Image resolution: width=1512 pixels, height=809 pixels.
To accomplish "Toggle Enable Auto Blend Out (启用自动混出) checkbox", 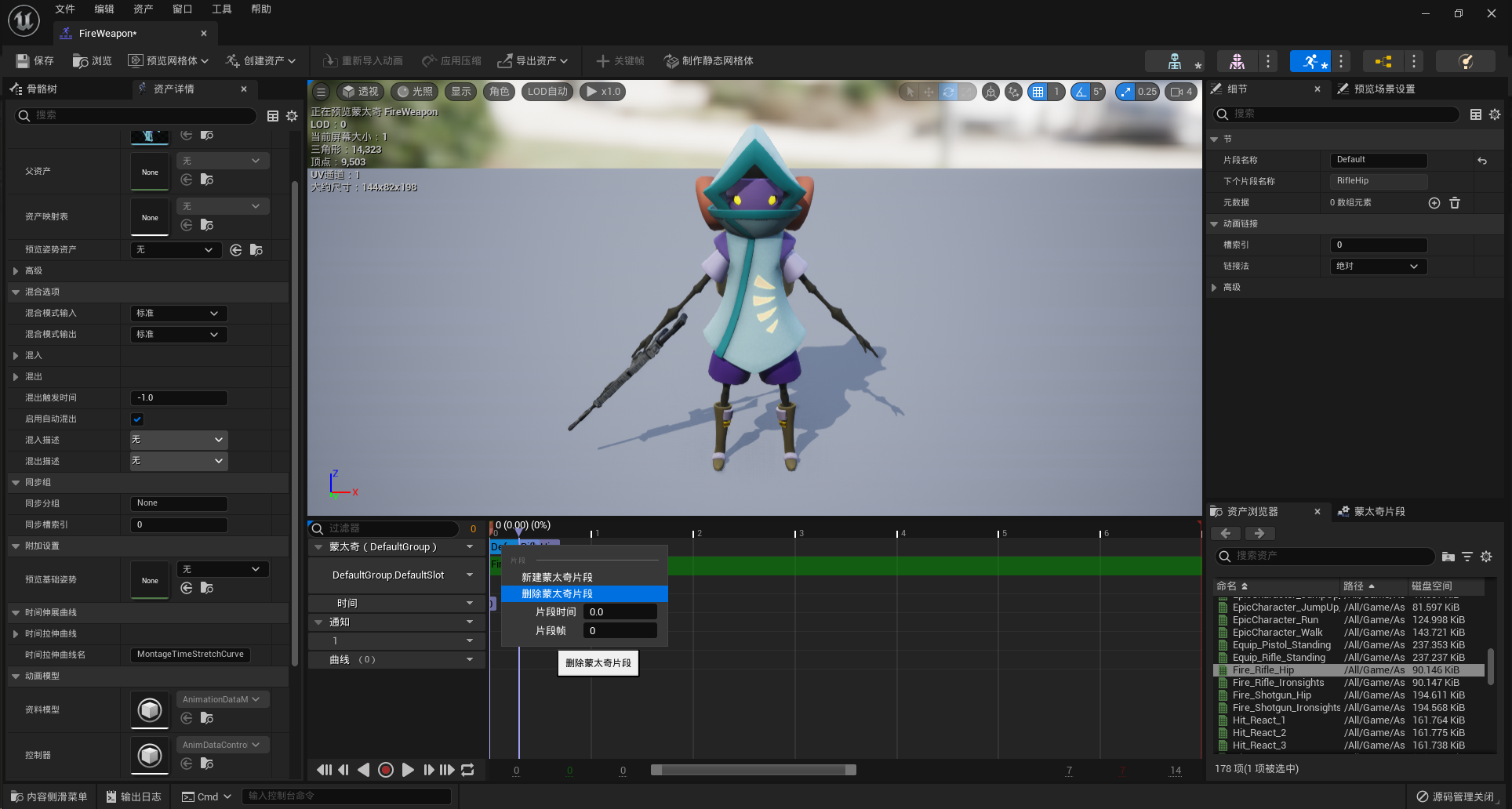I will (137, 419).
